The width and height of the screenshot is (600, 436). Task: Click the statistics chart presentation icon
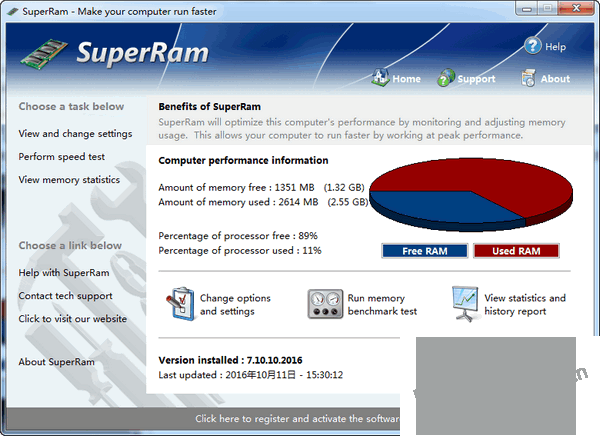pos(465,304)
